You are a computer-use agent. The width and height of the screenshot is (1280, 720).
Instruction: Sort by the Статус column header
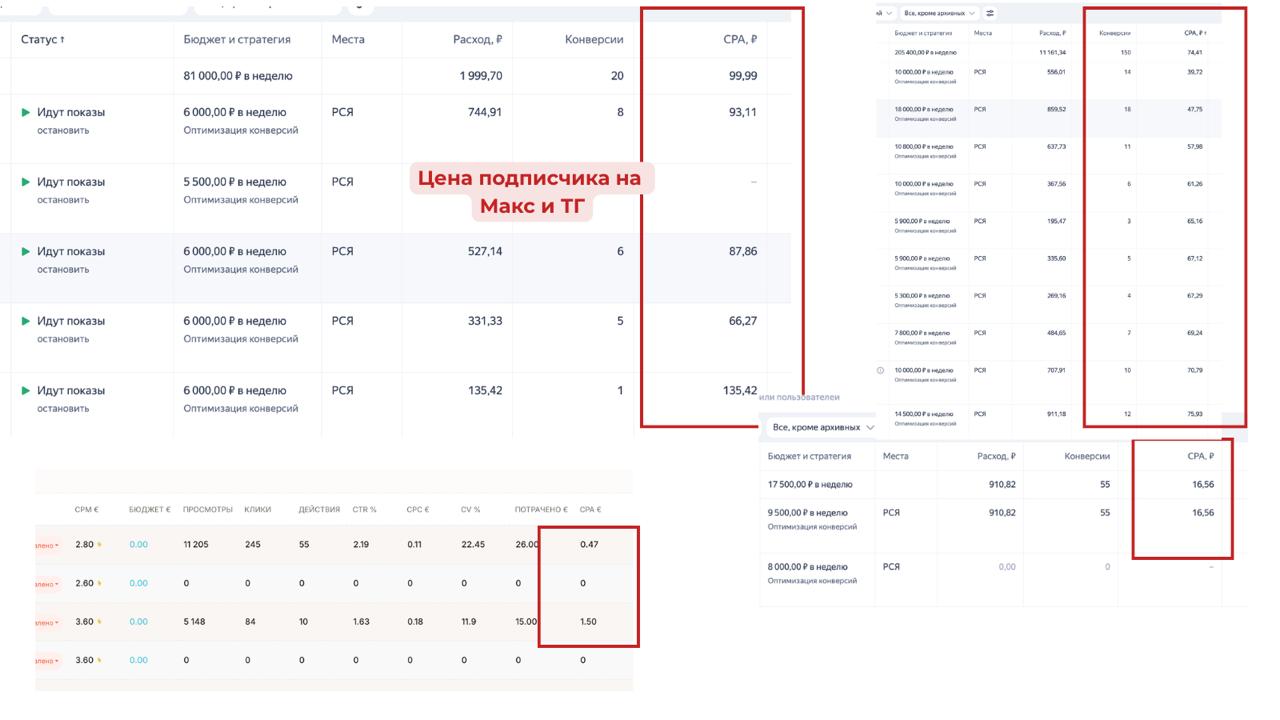(x=43, y=40)
